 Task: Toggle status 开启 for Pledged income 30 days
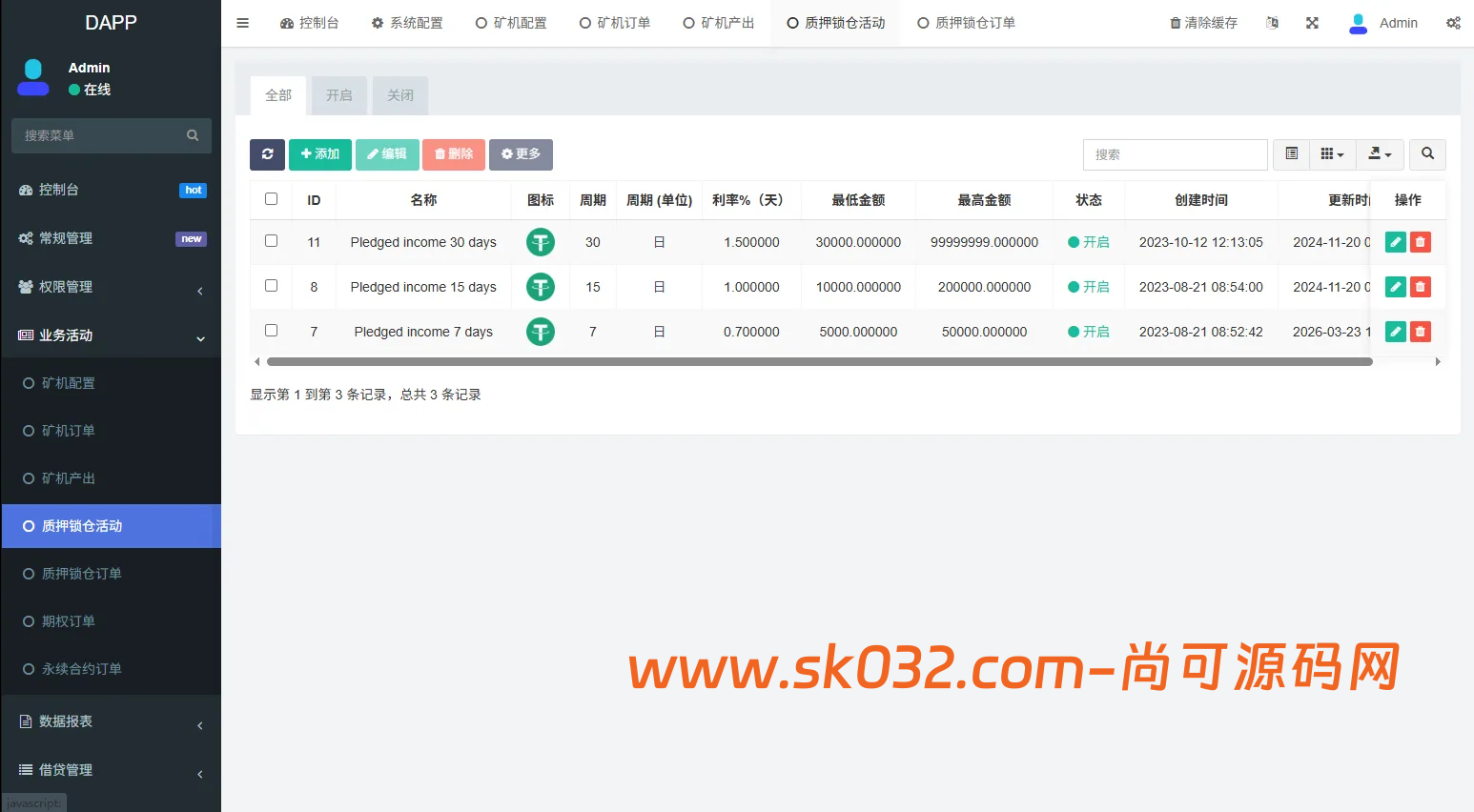(1089, 242)
